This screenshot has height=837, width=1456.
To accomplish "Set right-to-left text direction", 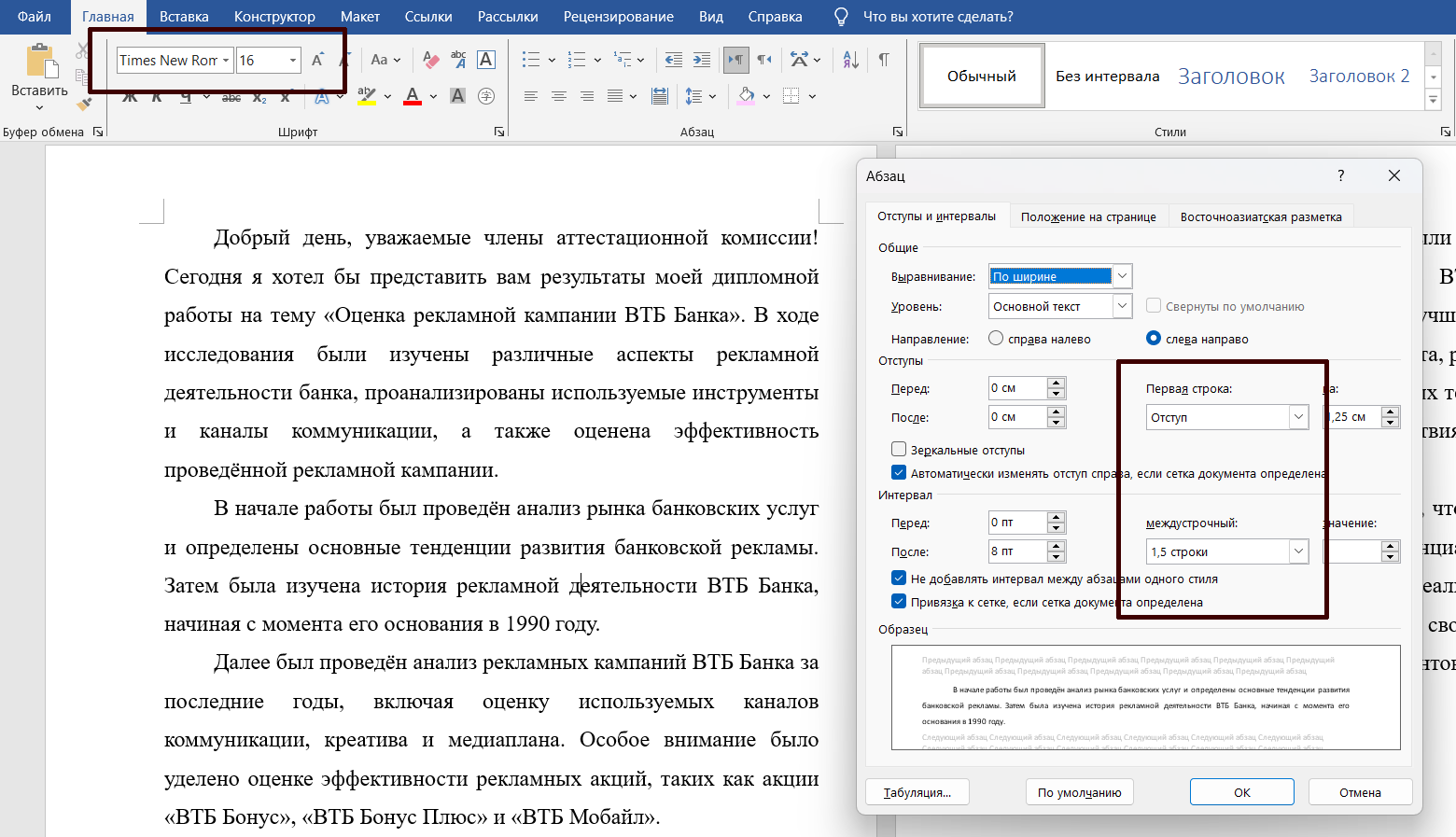I will pyautogui.click(x=764, y=60).
